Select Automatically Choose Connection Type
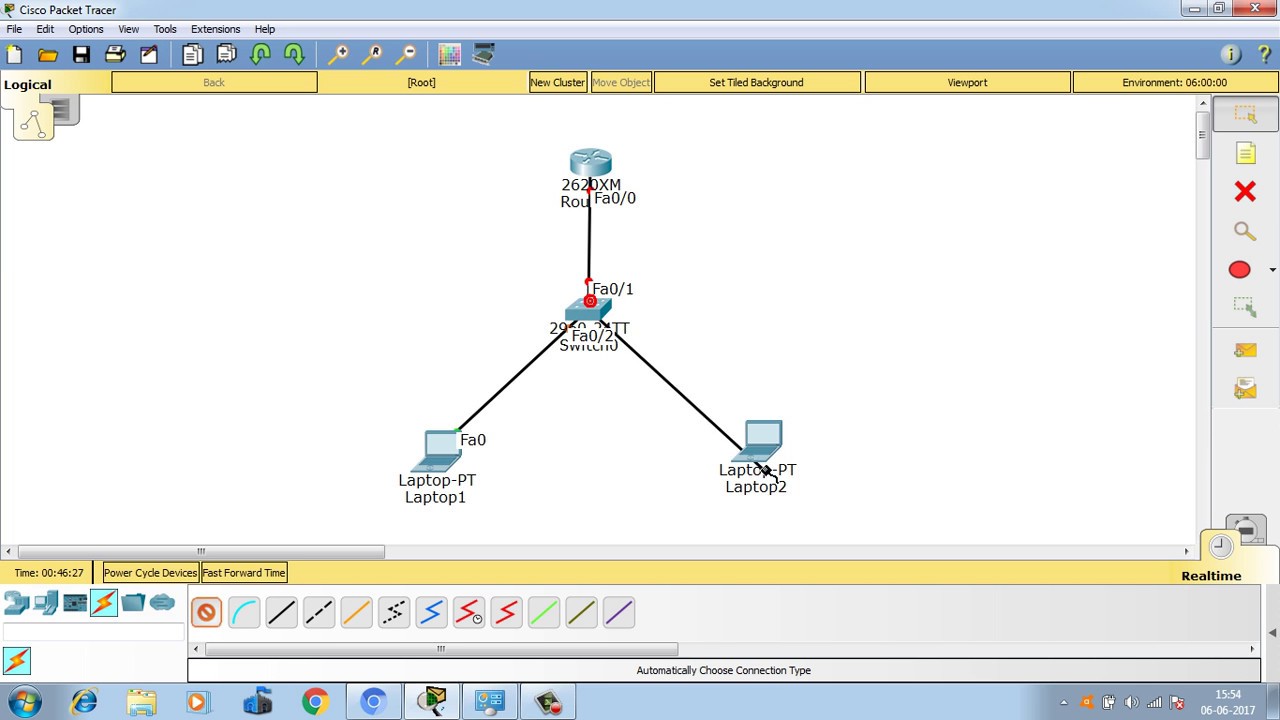The height and width of the screenshot is (720, 1280). (206, 612)
